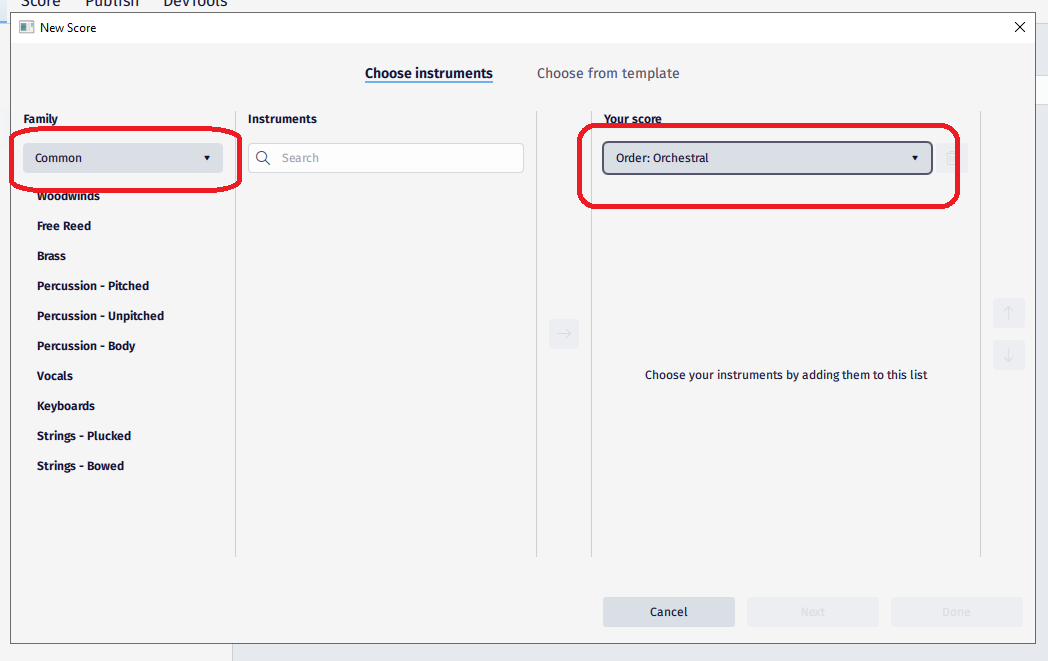Click the New Score icon in dialog title bar
1048x661 pixels.
(x=25, y=27)
